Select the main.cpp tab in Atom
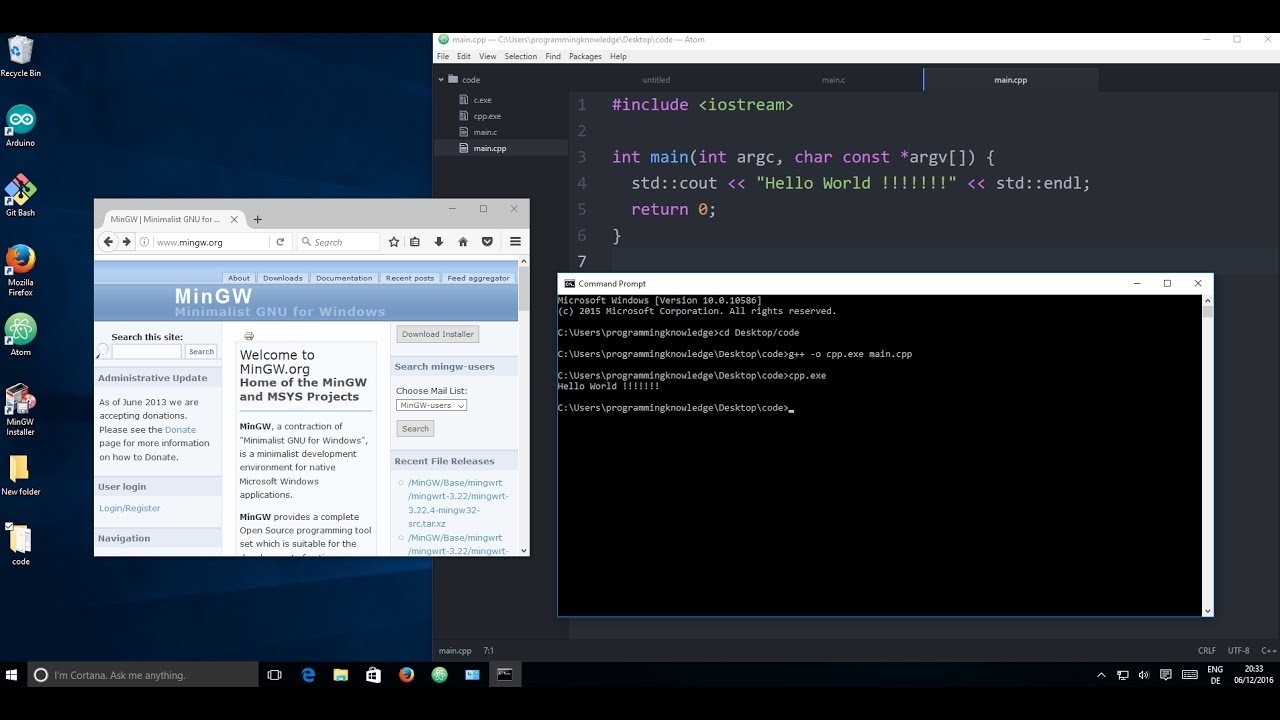The width and height of the screenshot is (1280, 720). [x=1010, y=80]
